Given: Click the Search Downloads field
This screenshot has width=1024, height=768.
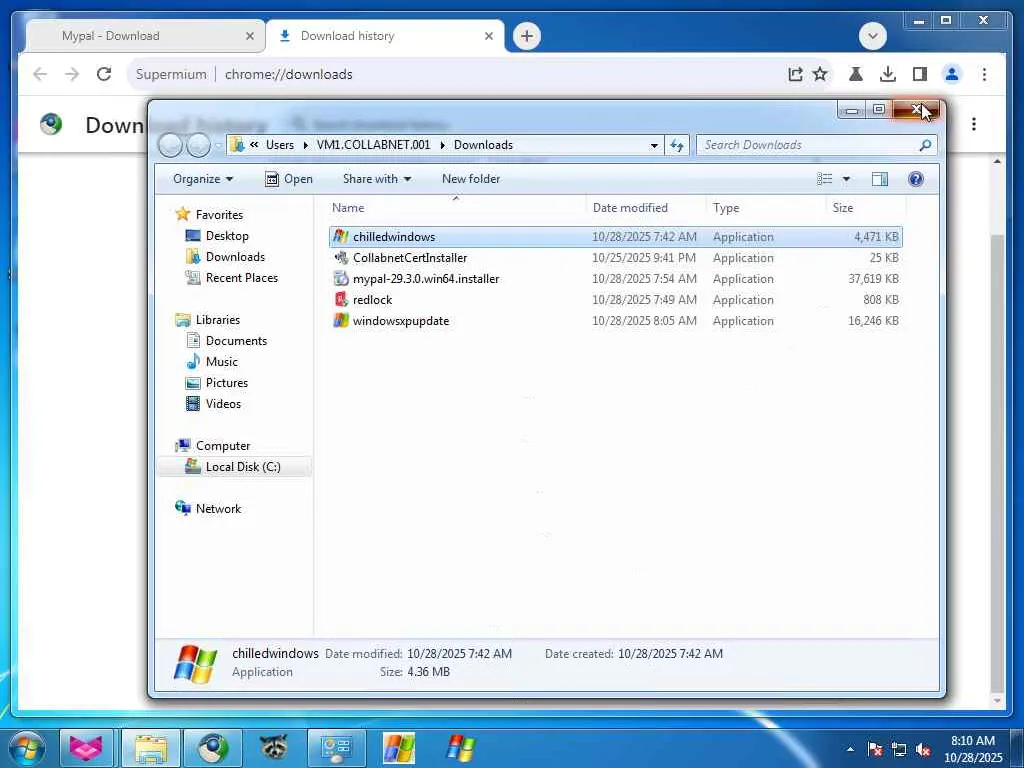Looking at the screenshot, I should tap(816, 145).
